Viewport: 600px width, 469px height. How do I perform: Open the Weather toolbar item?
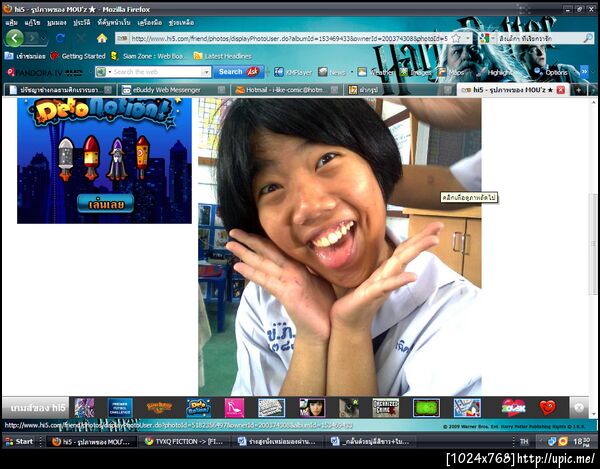click(x=376, y=72)
